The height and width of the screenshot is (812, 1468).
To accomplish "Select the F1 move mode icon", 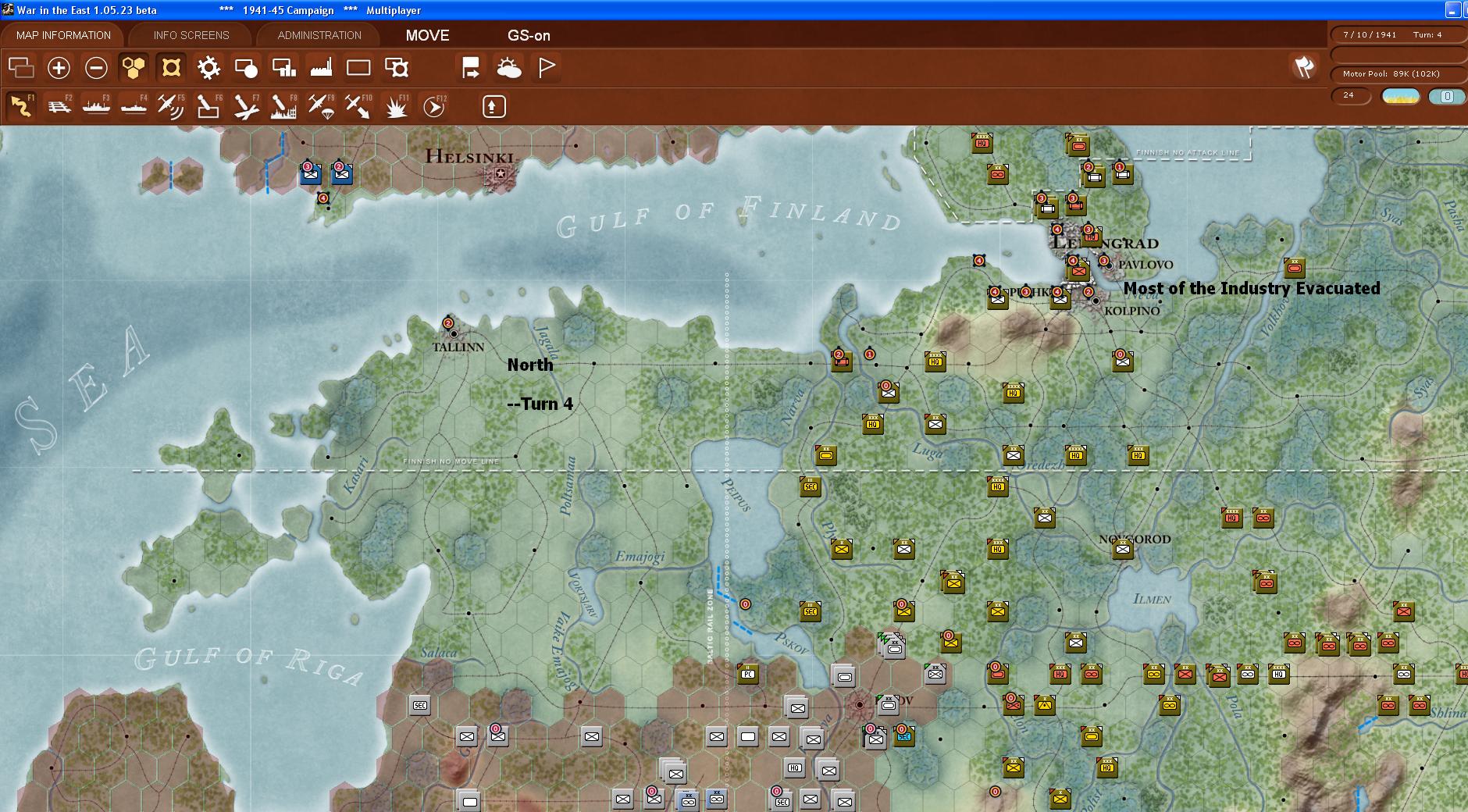I will 21,106.
